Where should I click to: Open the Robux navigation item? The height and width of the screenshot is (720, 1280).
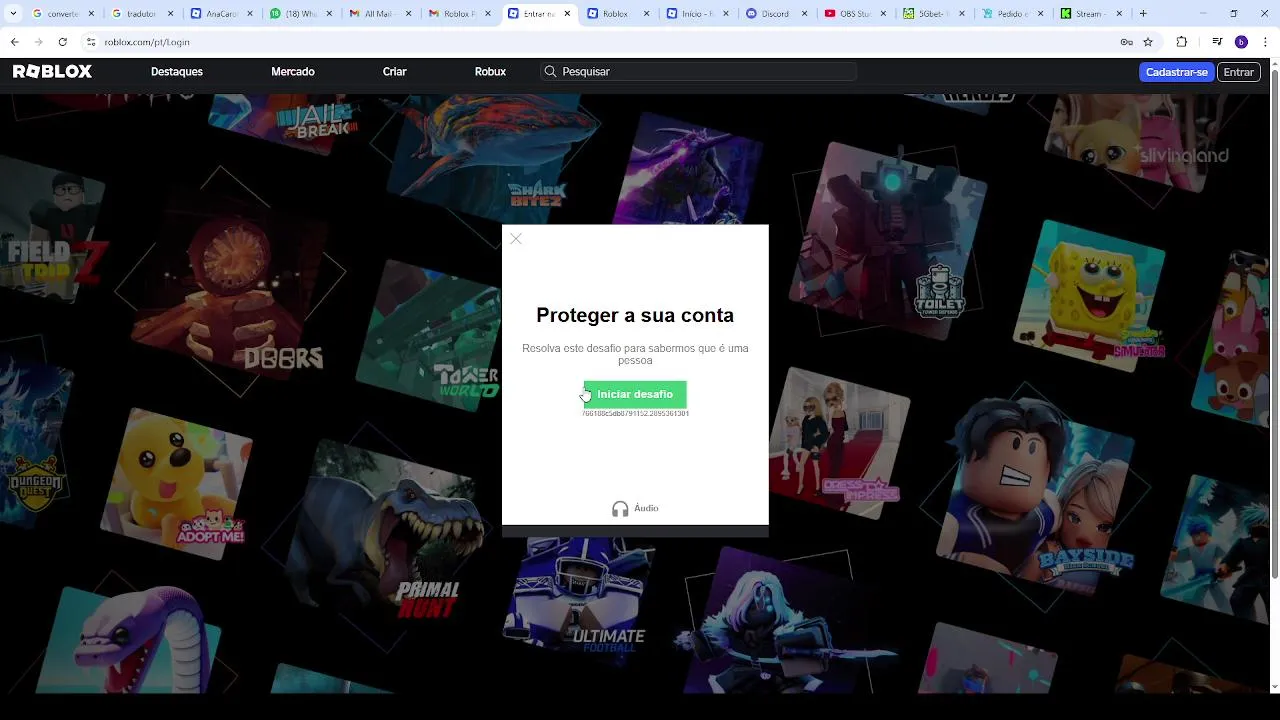pos(490,72)
